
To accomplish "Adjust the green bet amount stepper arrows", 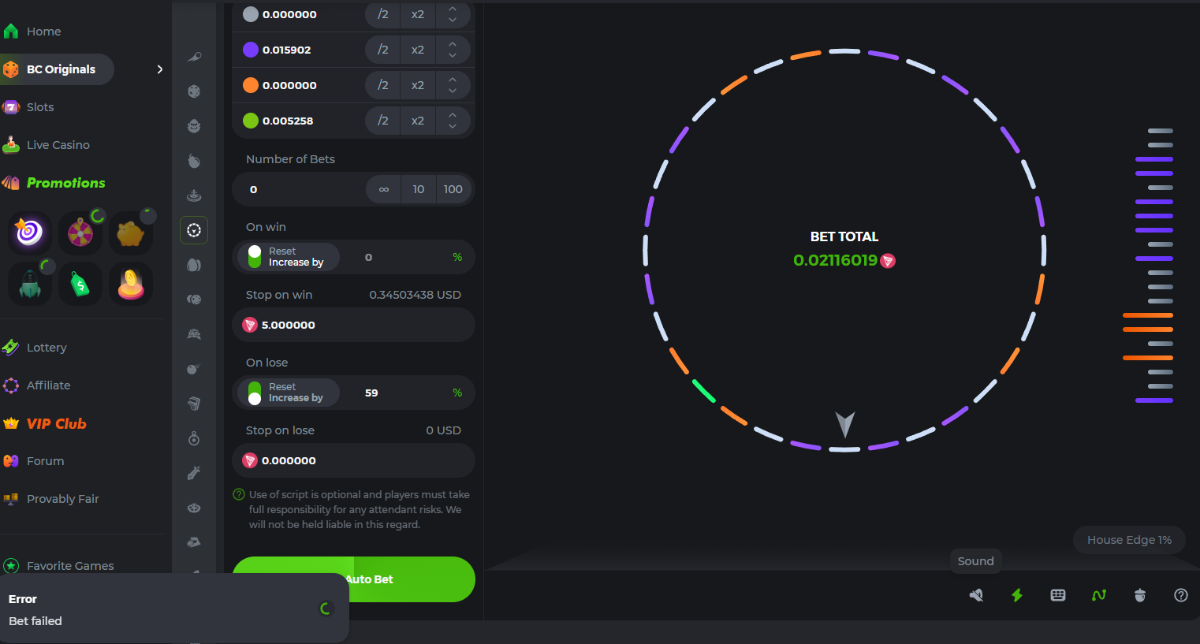I will 452,121.
